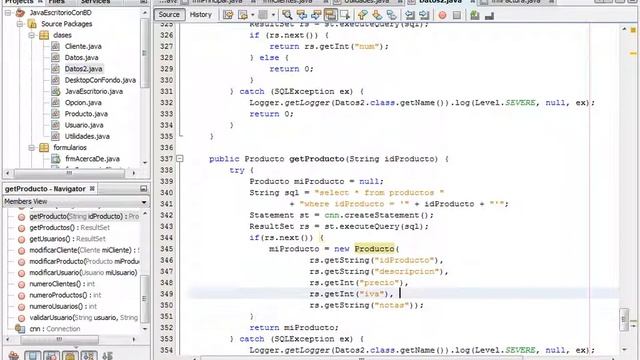Switch to History editor view
The width and height of the screenshot is (640, 360).
[x=200, y=15]
